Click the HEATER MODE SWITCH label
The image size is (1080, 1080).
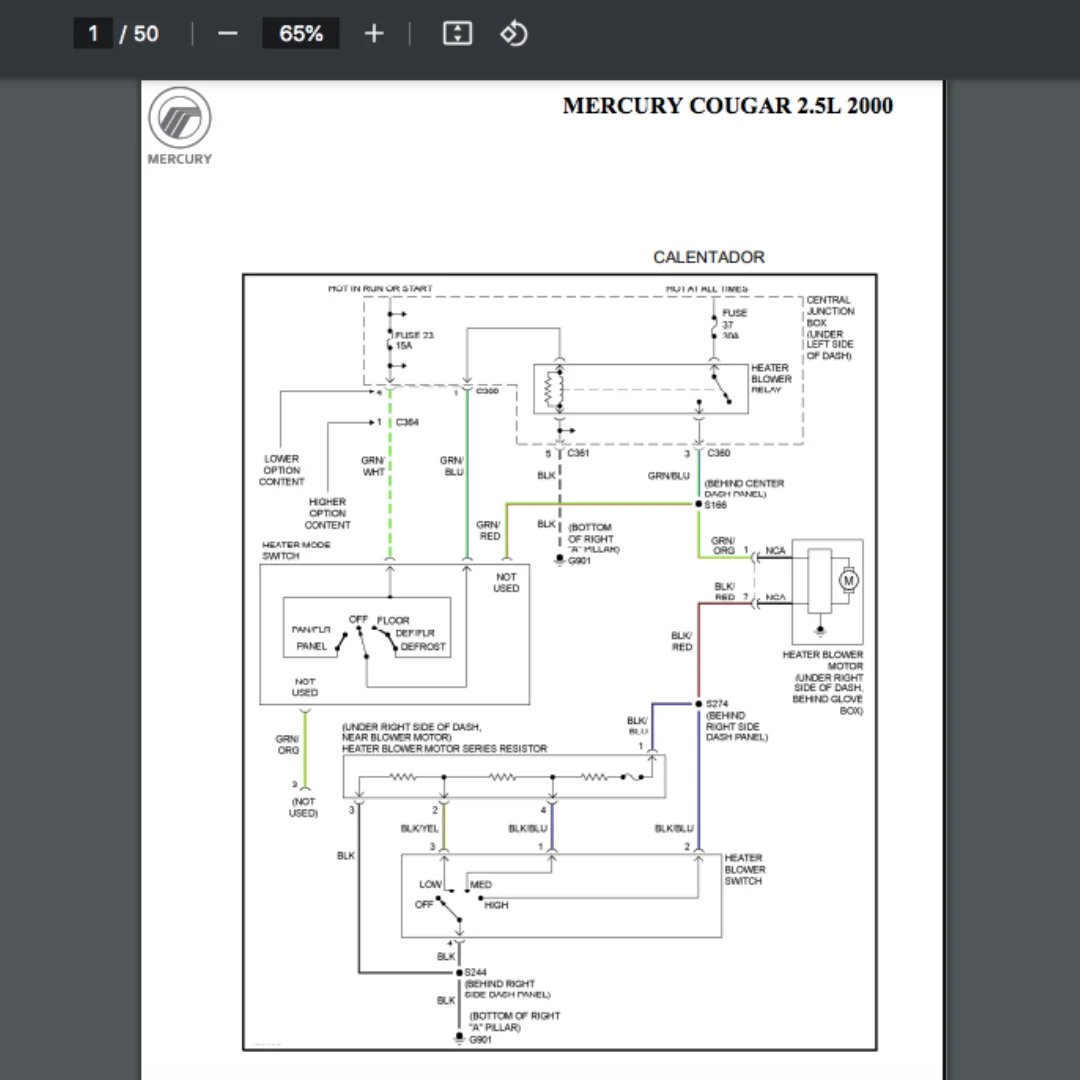tap(296, 550)
